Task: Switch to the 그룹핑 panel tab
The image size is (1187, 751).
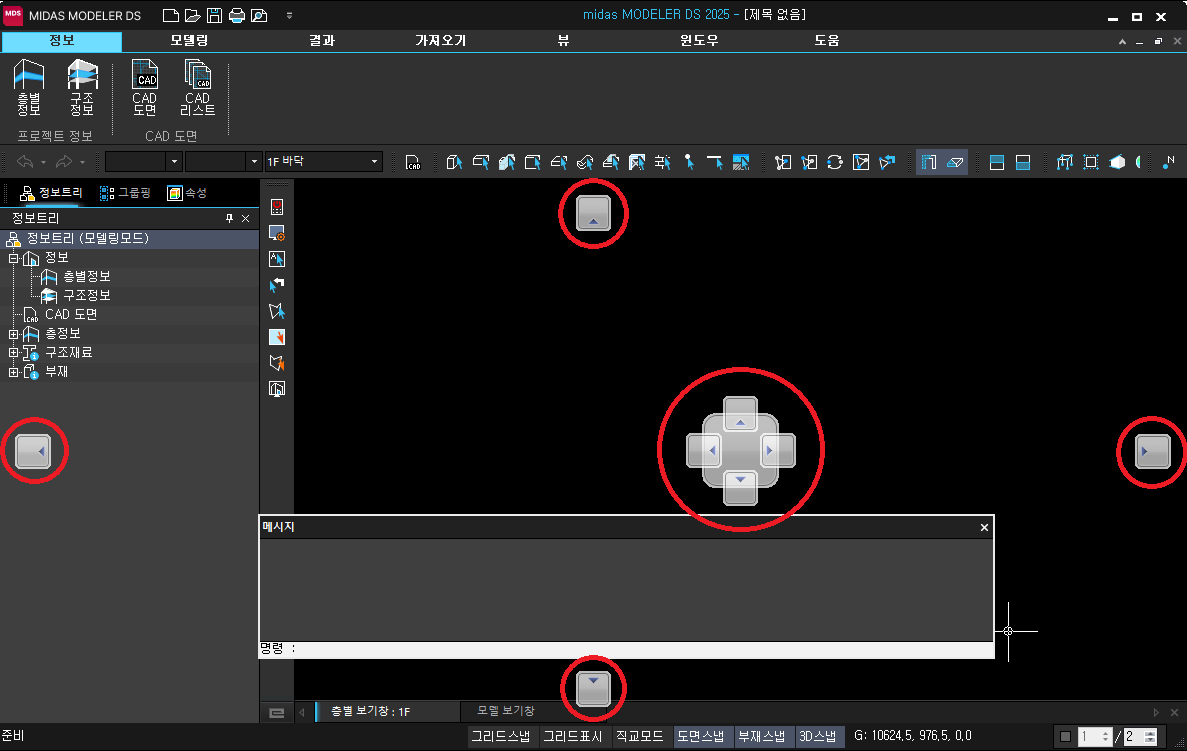Action: [126, 193]
